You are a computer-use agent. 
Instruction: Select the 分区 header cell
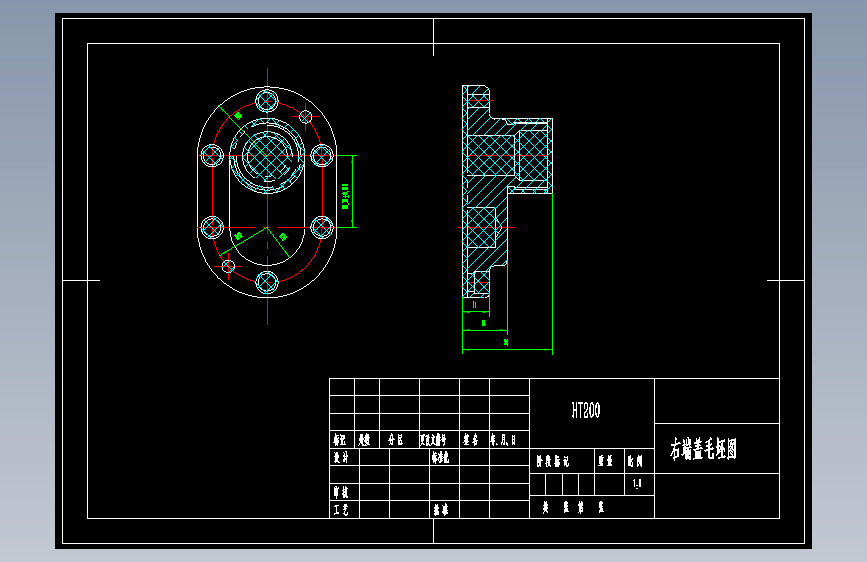click(x=395, y=440)
